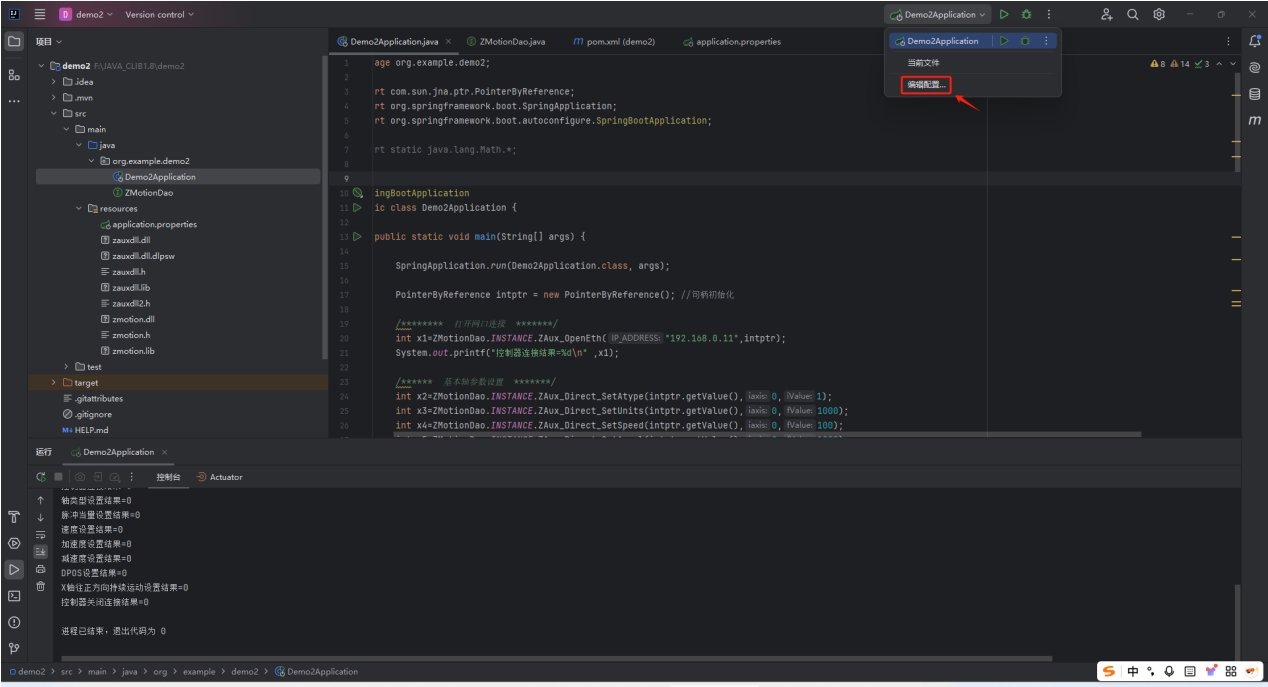
Task: Choose 当前文件 in the run configuration popup
Action: click(x=923, y=62)
